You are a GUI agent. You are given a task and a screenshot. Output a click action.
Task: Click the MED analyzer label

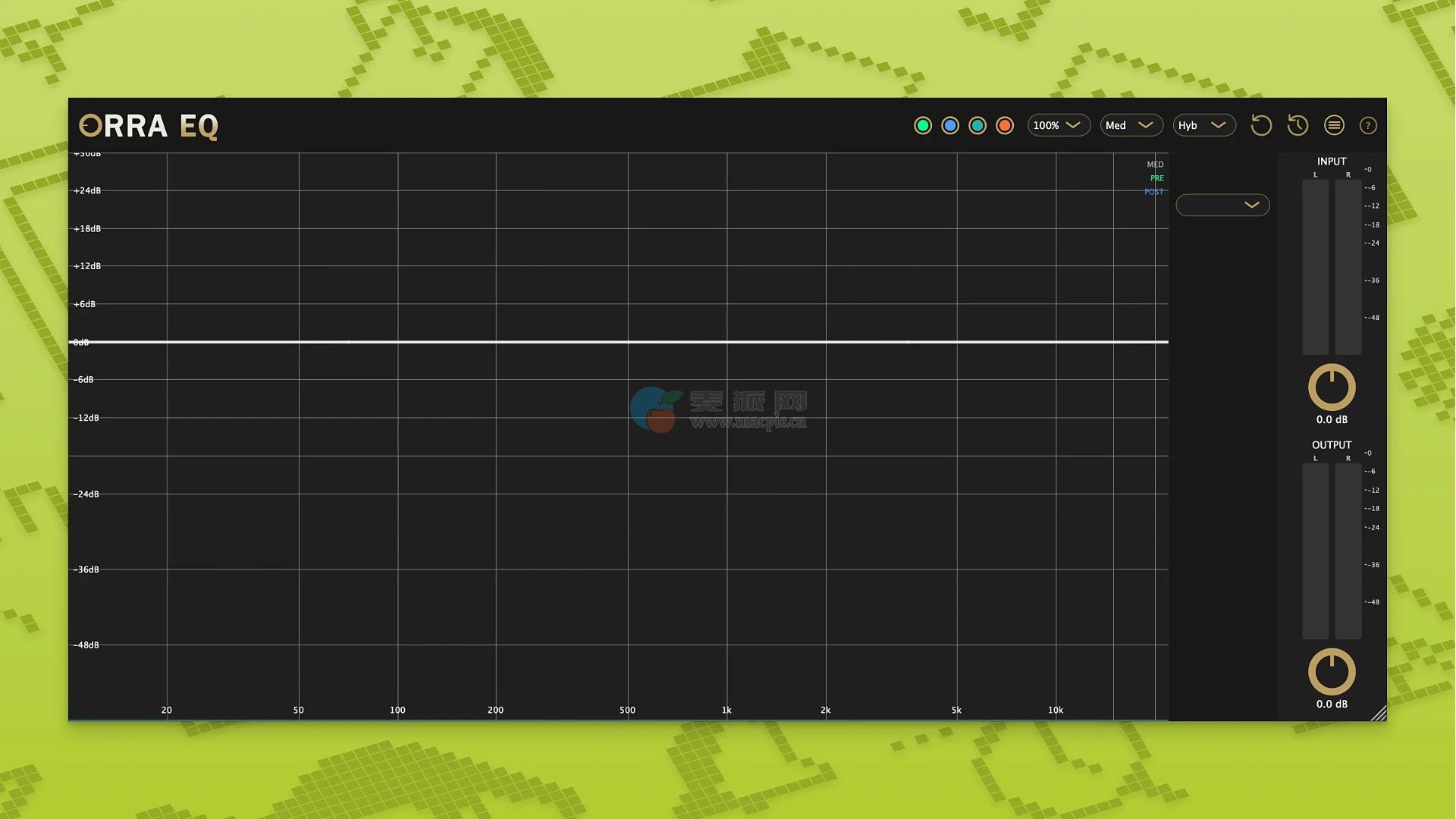[1155, 165]
